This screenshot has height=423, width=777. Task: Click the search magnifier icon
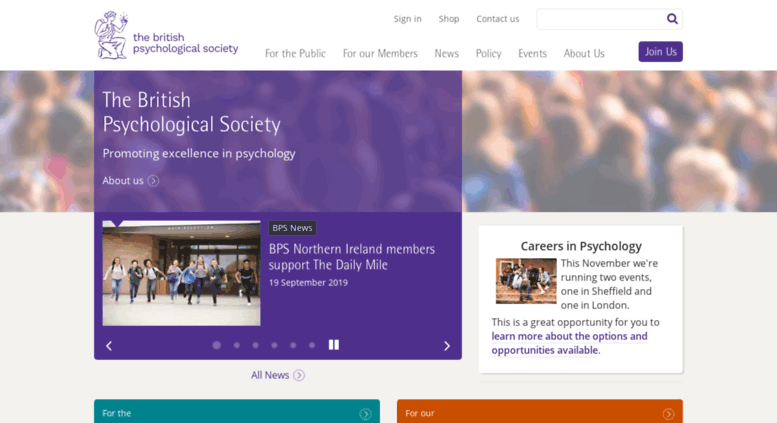(x=672, y=19)
